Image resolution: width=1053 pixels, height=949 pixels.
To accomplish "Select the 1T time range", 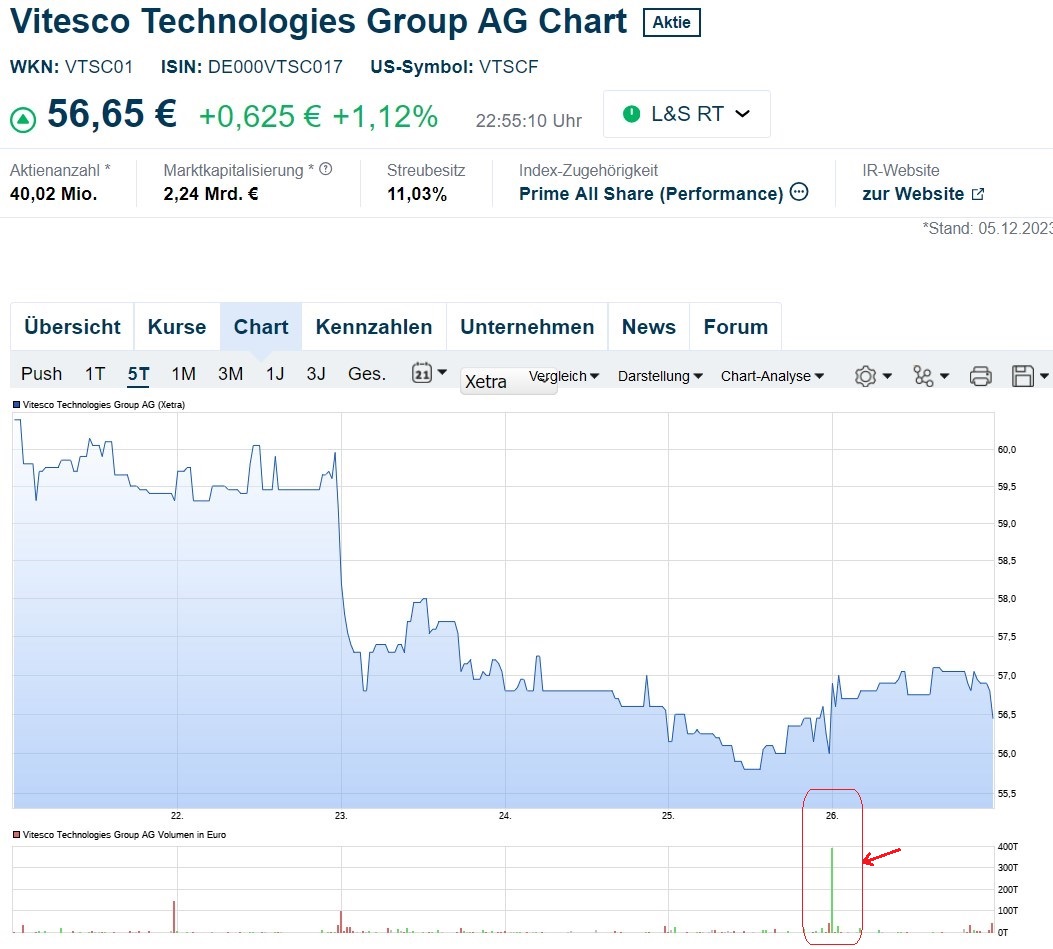I will click(x=95, y=373).
